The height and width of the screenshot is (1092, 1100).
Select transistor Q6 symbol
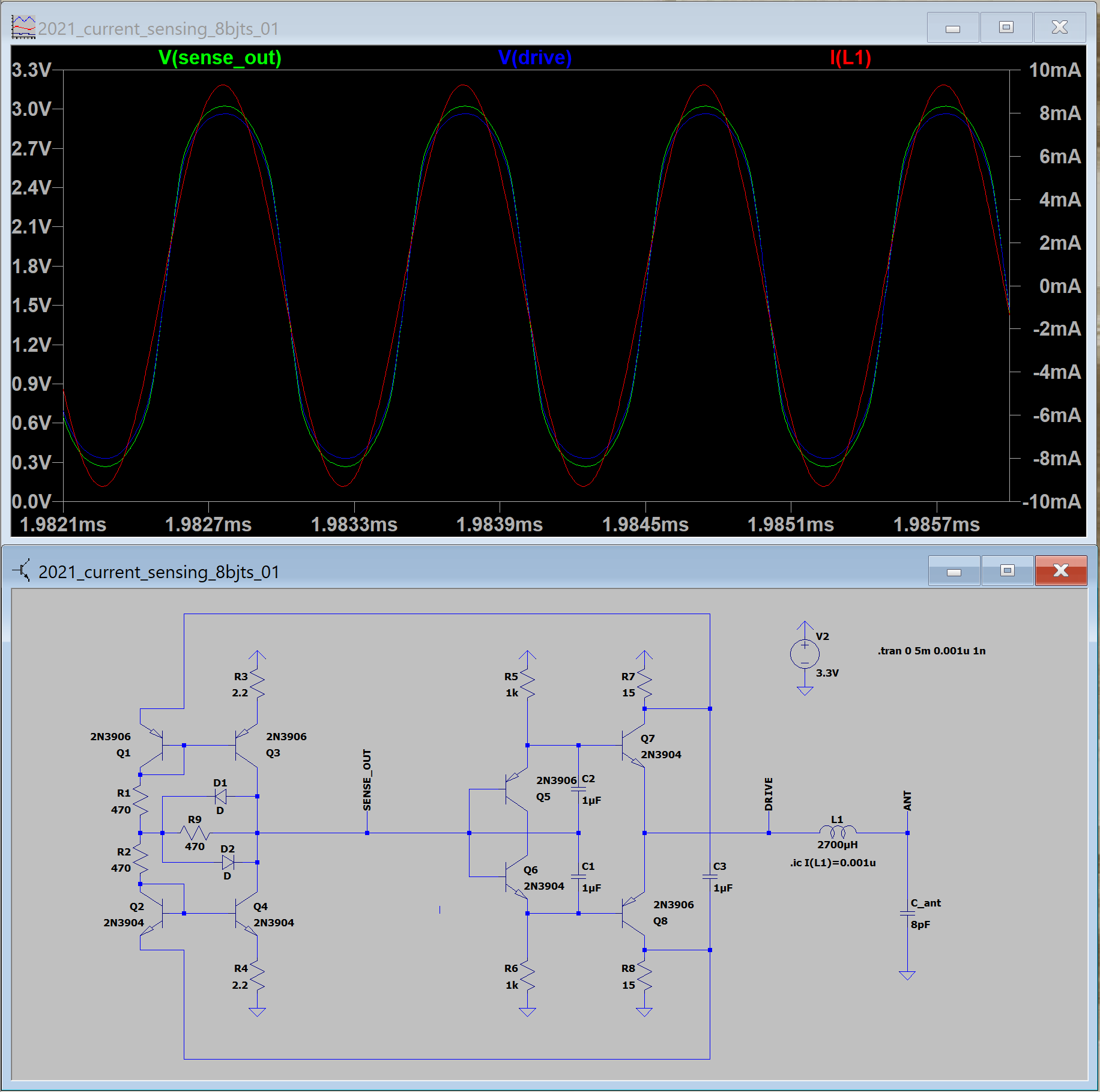[x=516, y=876]
